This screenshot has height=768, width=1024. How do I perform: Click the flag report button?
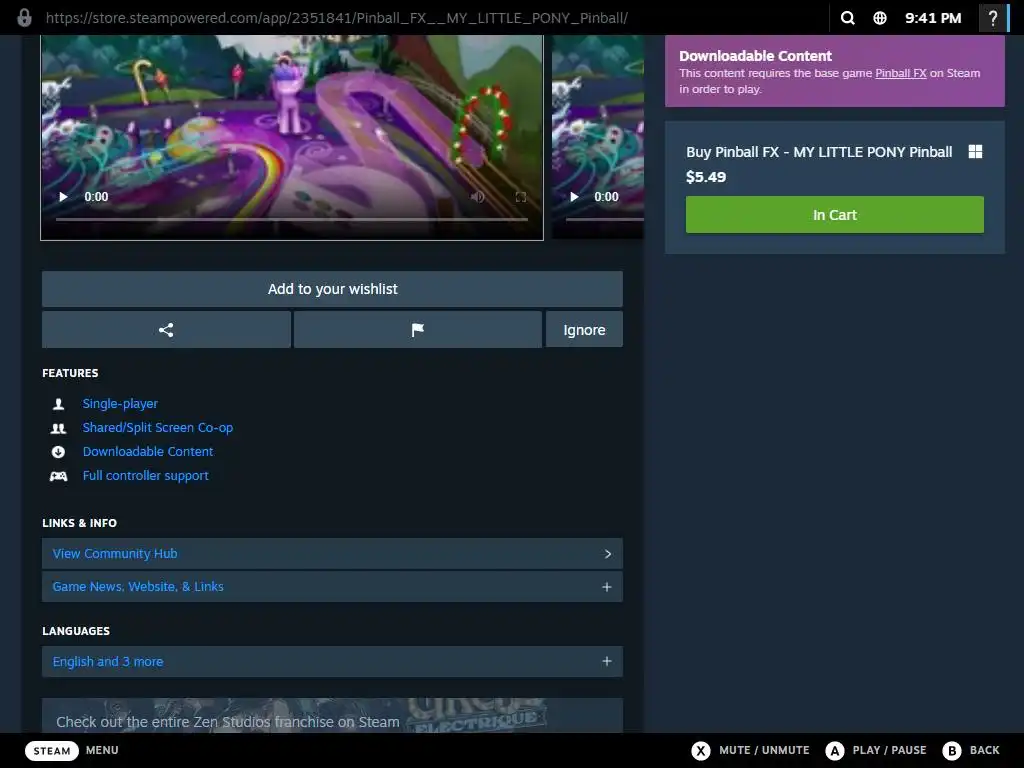[418, 330]
